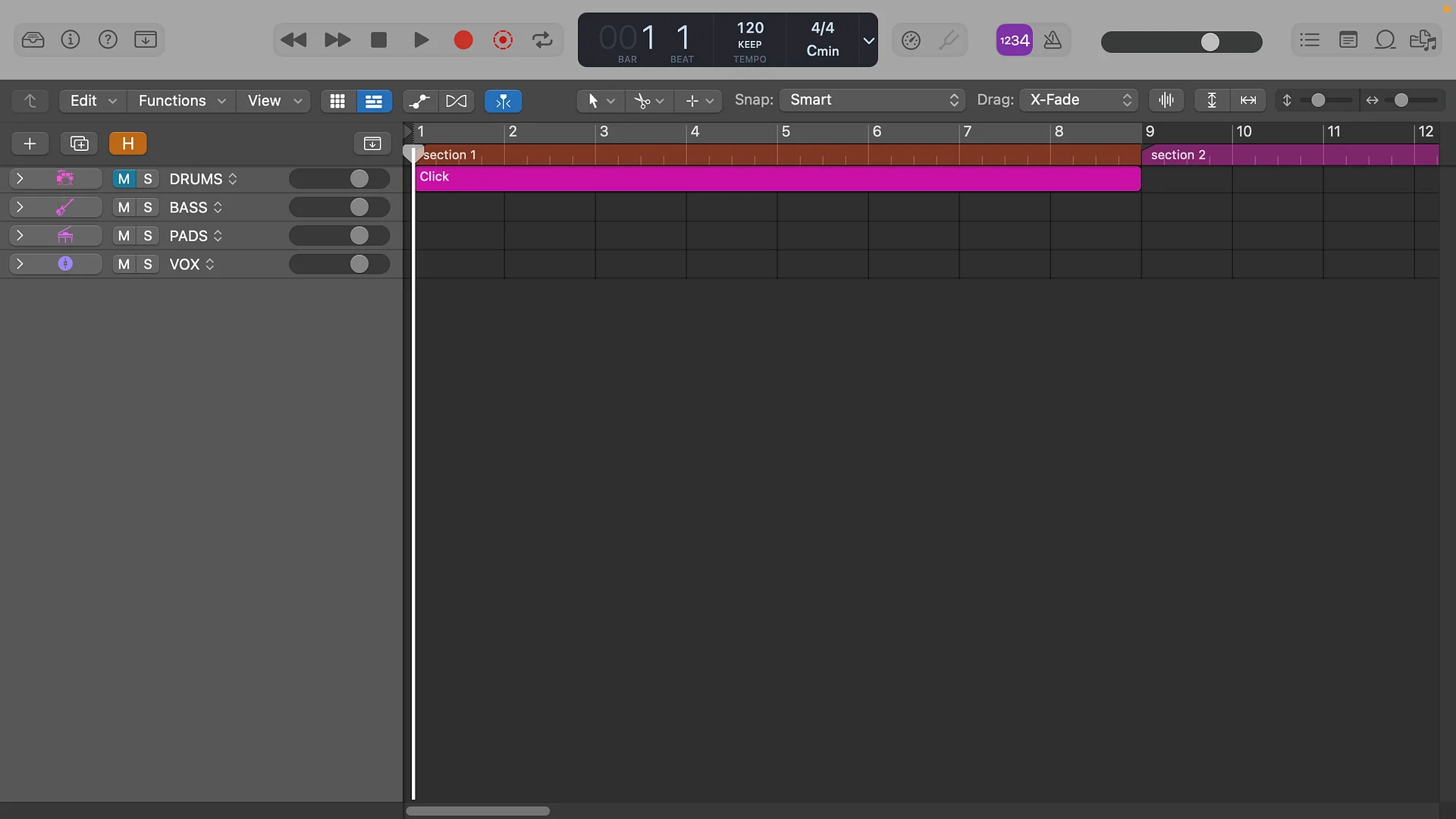
Task: Start playback with the Play button
Action: pos(422,40)
